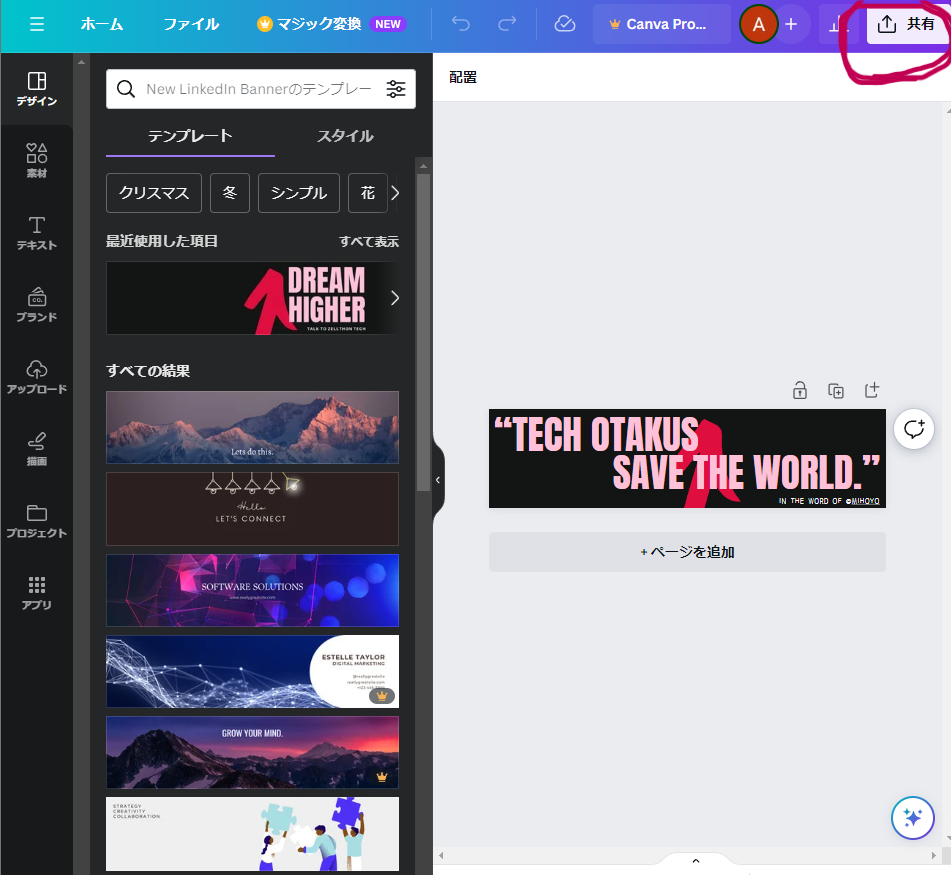The width and height of the screenshot is (951, 875).
Task: Open マジック変換 feature
Action: click(x=331, y=24)
